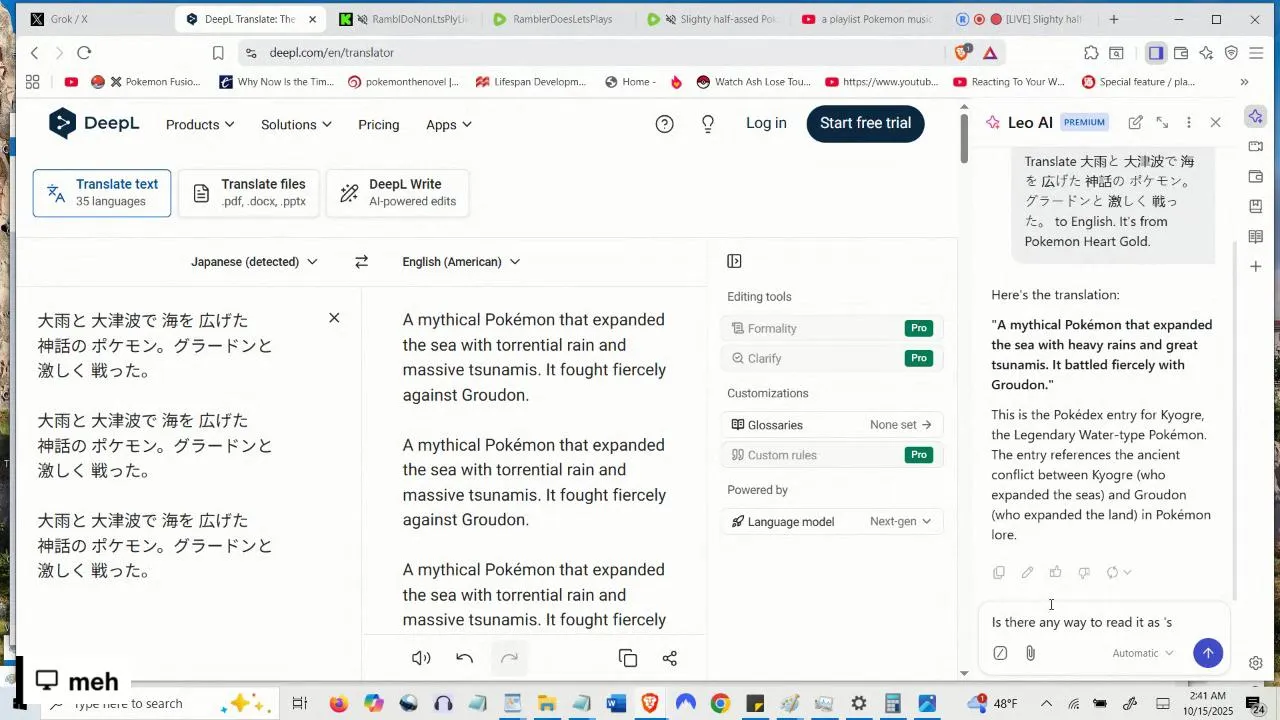The image size is (1280, 720).
Task: Open browser extensions puzzle icon
Action: coord(1091,53)
